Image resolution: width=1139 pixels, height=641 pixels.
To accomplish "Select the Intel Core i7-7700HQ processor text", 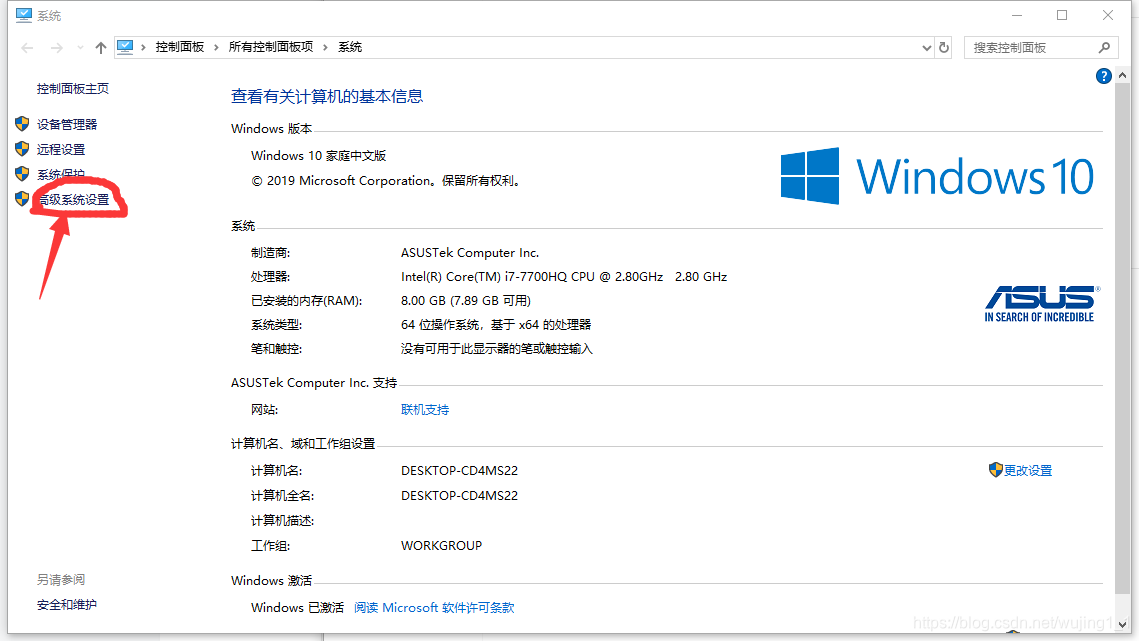I will pyautogui.click(x=564, y=277).
